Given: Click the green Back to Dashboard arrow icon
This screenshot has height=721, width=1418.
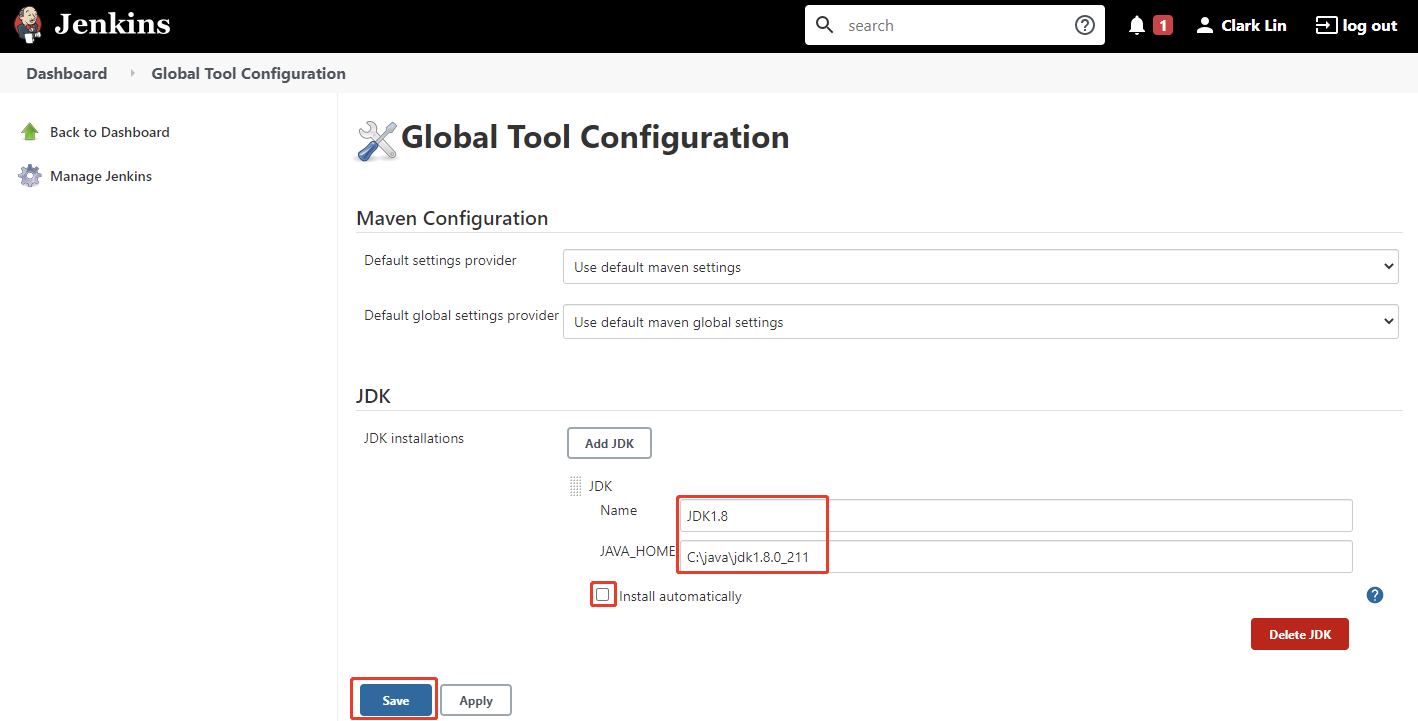Looking at the screenshot, I should click(x=30, y=132).
